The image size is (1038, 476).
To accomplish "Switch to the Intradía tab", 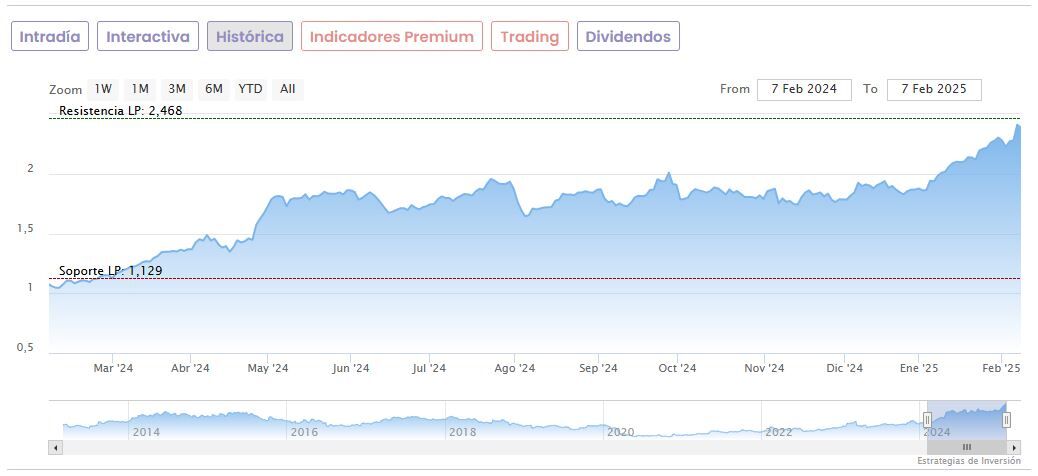I will click(x=50, y=37).
